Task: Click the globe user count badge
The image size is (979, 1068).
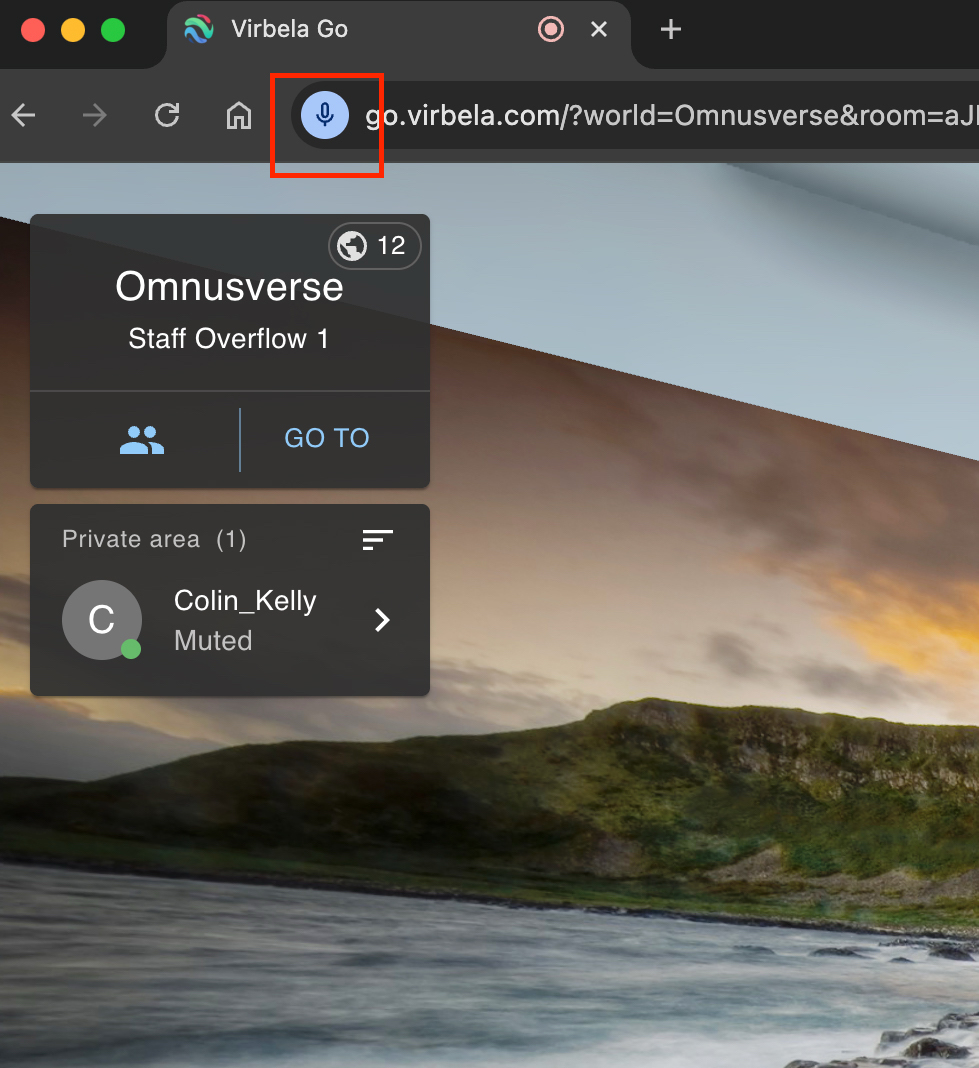Action: [x=375, y=246]
